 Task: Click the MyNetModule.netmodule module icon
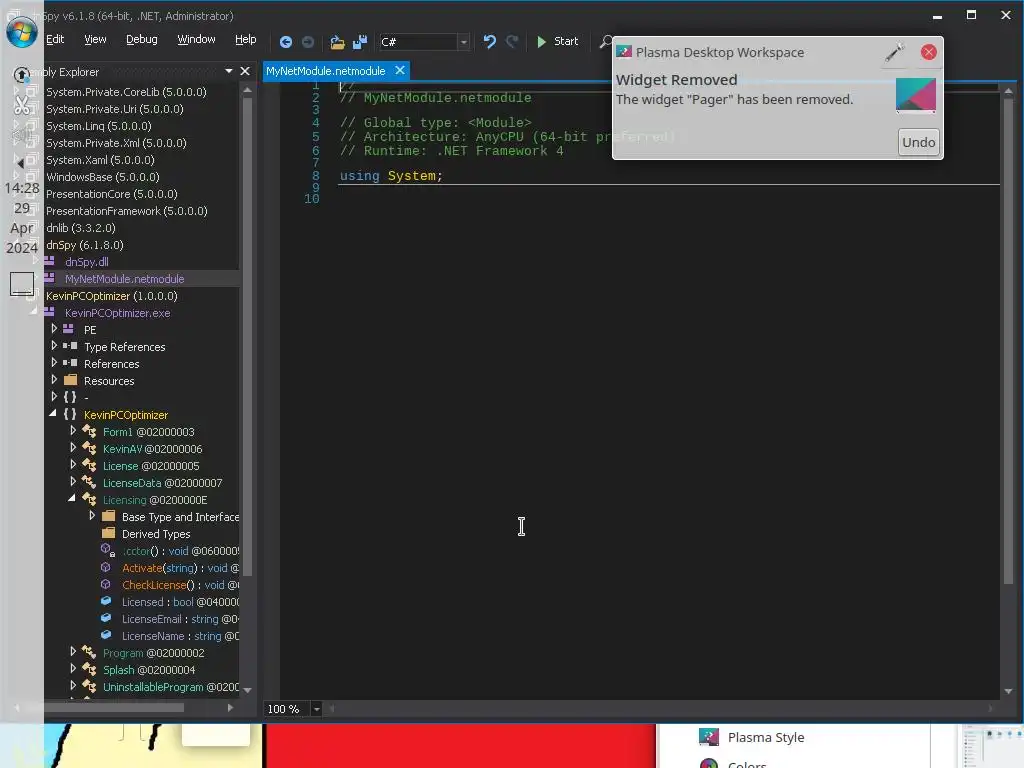50,278
